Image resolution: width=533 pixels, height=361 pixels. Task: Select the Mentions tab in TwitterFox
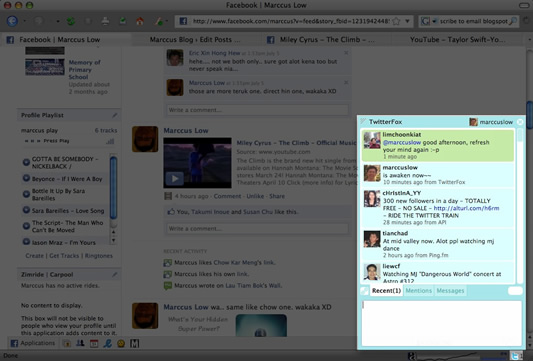(x=418, y=291)
